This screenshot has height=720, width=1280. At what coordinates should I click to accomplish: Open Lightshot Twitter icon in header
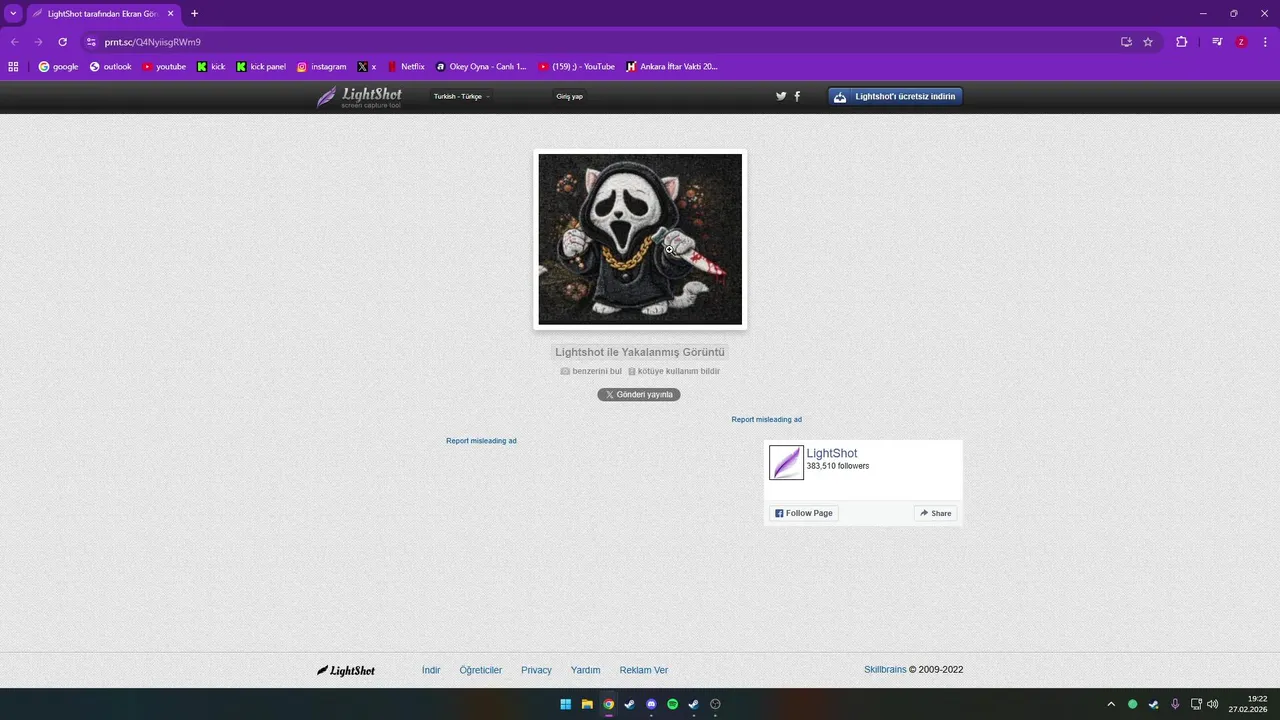[x=781, y=97]
